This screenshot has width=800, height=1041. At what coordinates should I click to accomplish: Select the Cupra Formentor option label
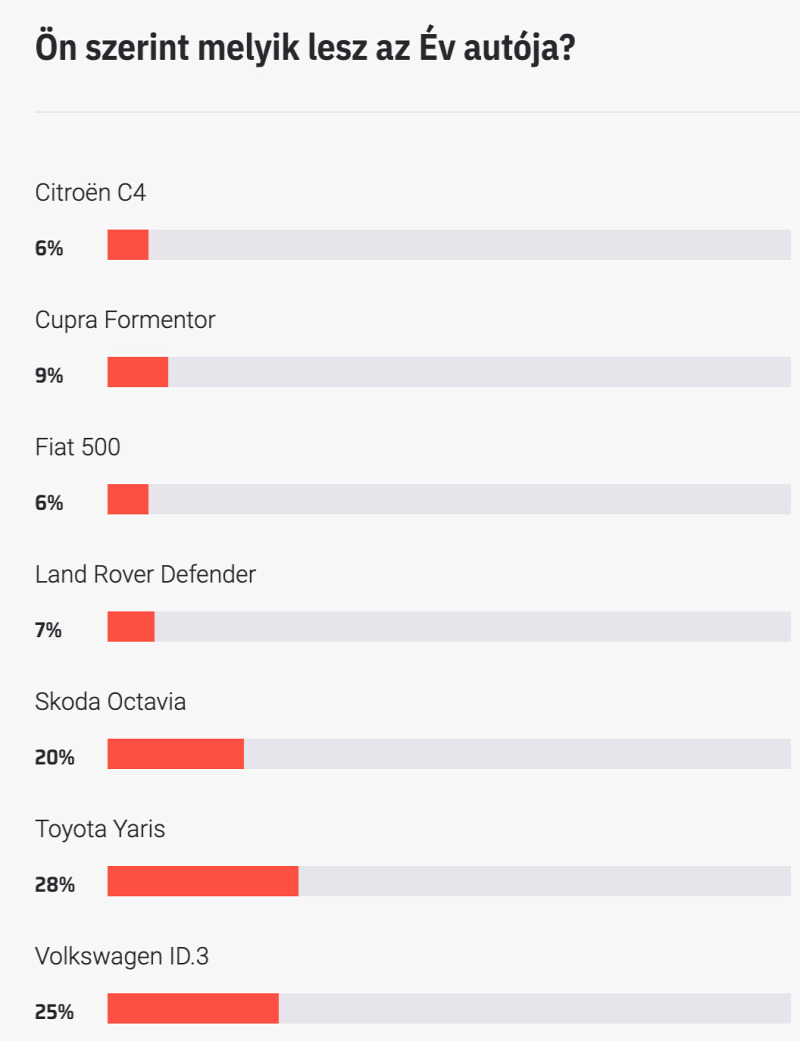click(x=125, y=320)
